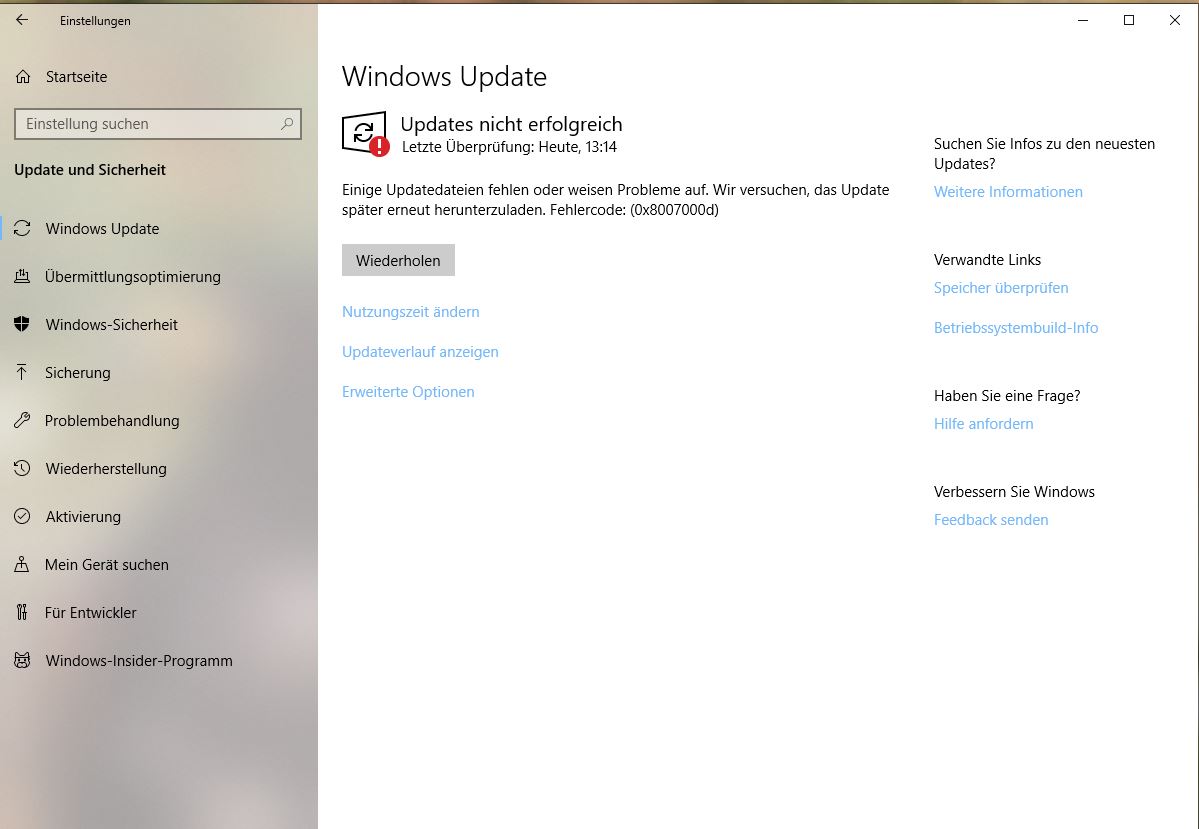Click the Haben Sie eine Frage? heading
The height and width of the screenshot is (829, 1199).
pos(1007,395)
